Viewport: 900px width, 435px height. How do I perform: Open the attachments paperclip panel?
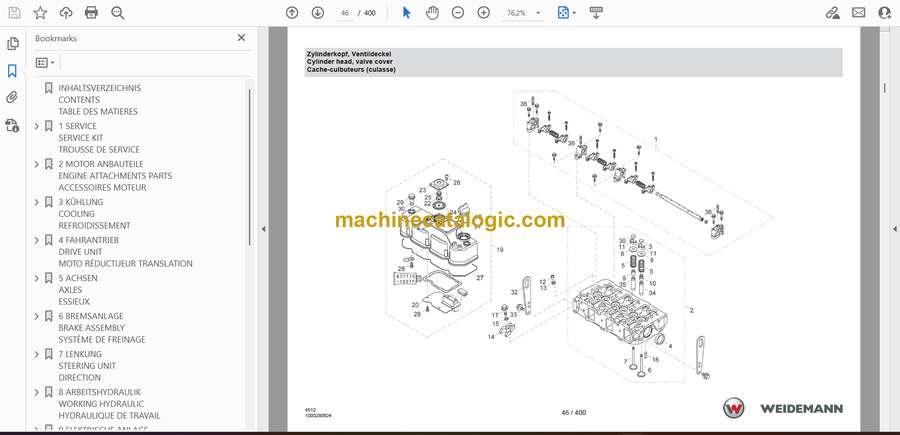point(12,98)
